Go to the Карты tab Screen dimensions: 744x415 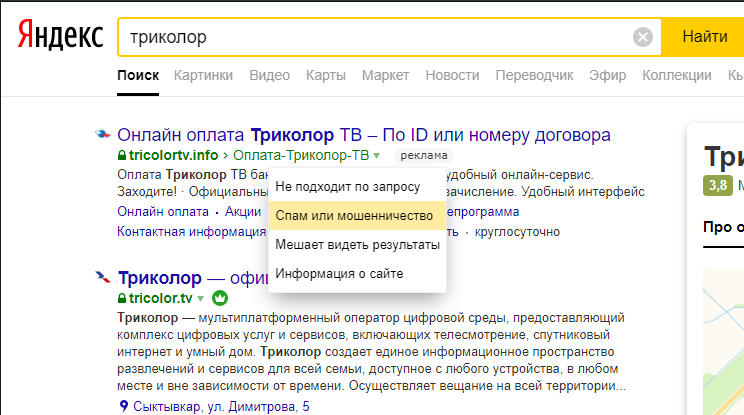pyautogui.click(x=326, y=75)
